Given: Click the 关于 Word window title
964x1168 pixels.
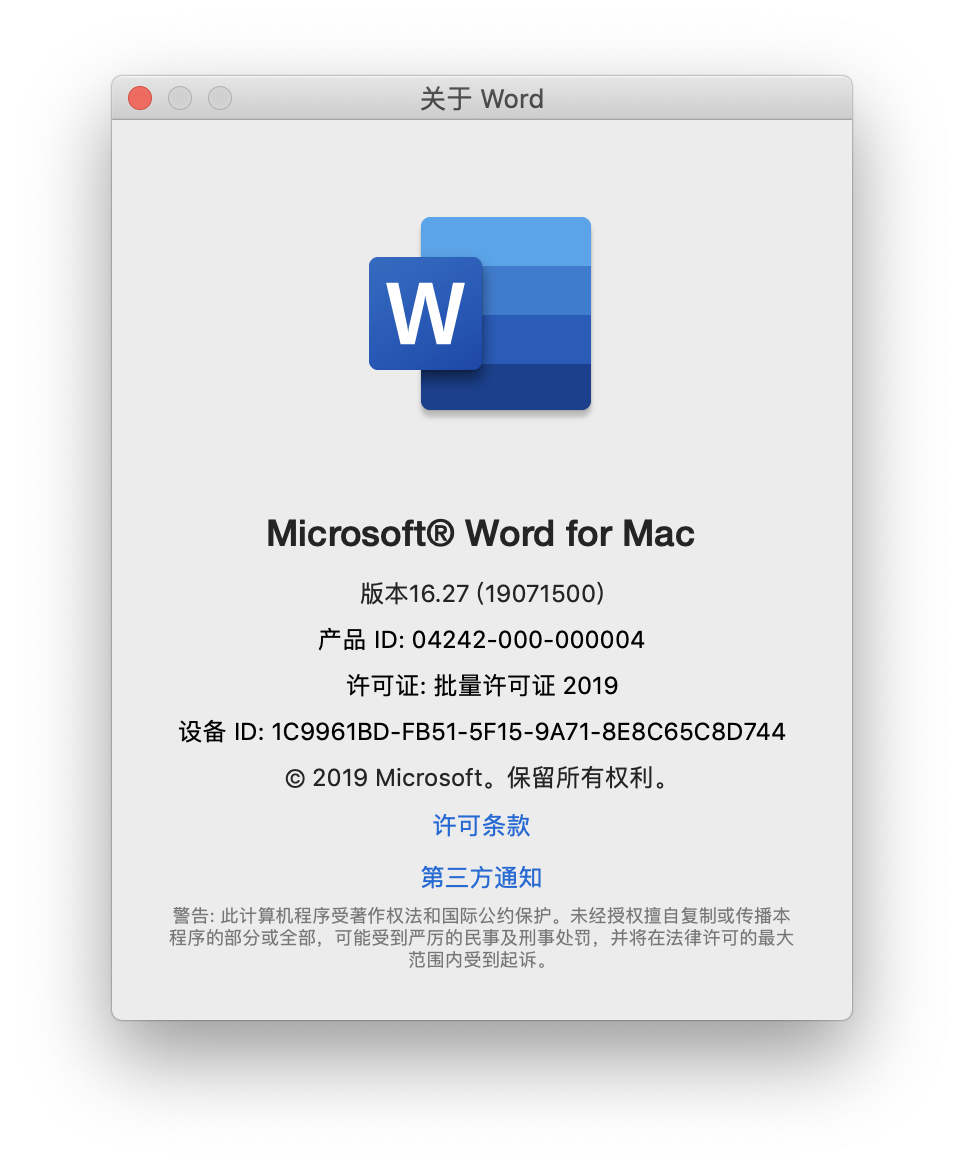Looking at the screenshot, I should (x=481, y=98).
